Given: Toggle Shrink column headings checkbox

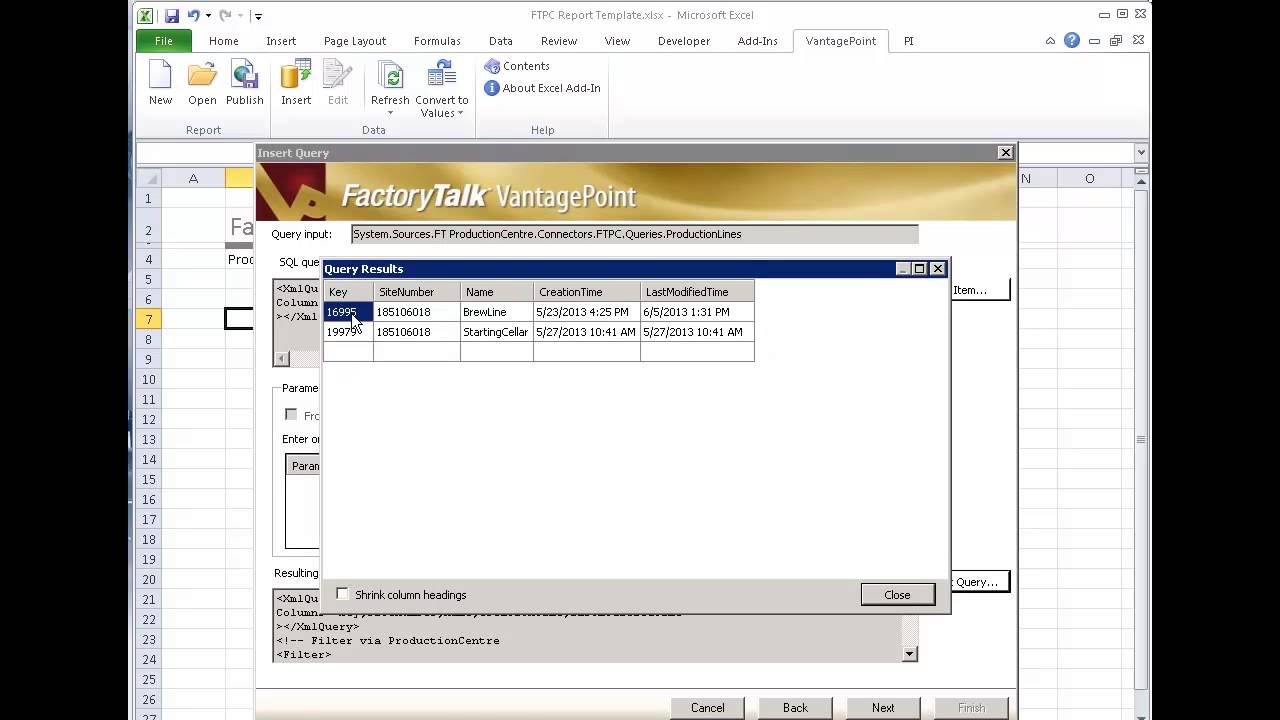Looking at the screenshot, I should point(343,594).
